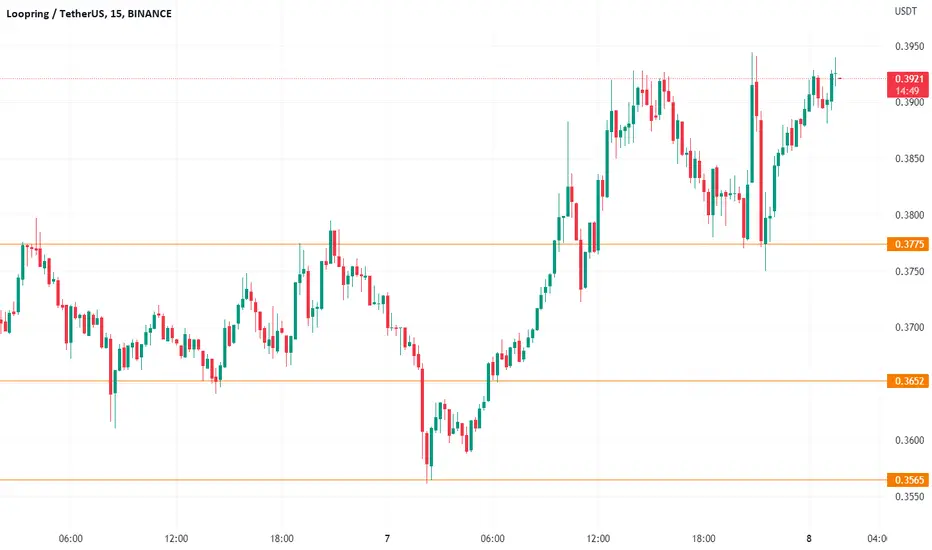The width and height of the screenshot is (932, 550).
Task: Click the 0.3600 price axis tick
Action: pos(909,441)
